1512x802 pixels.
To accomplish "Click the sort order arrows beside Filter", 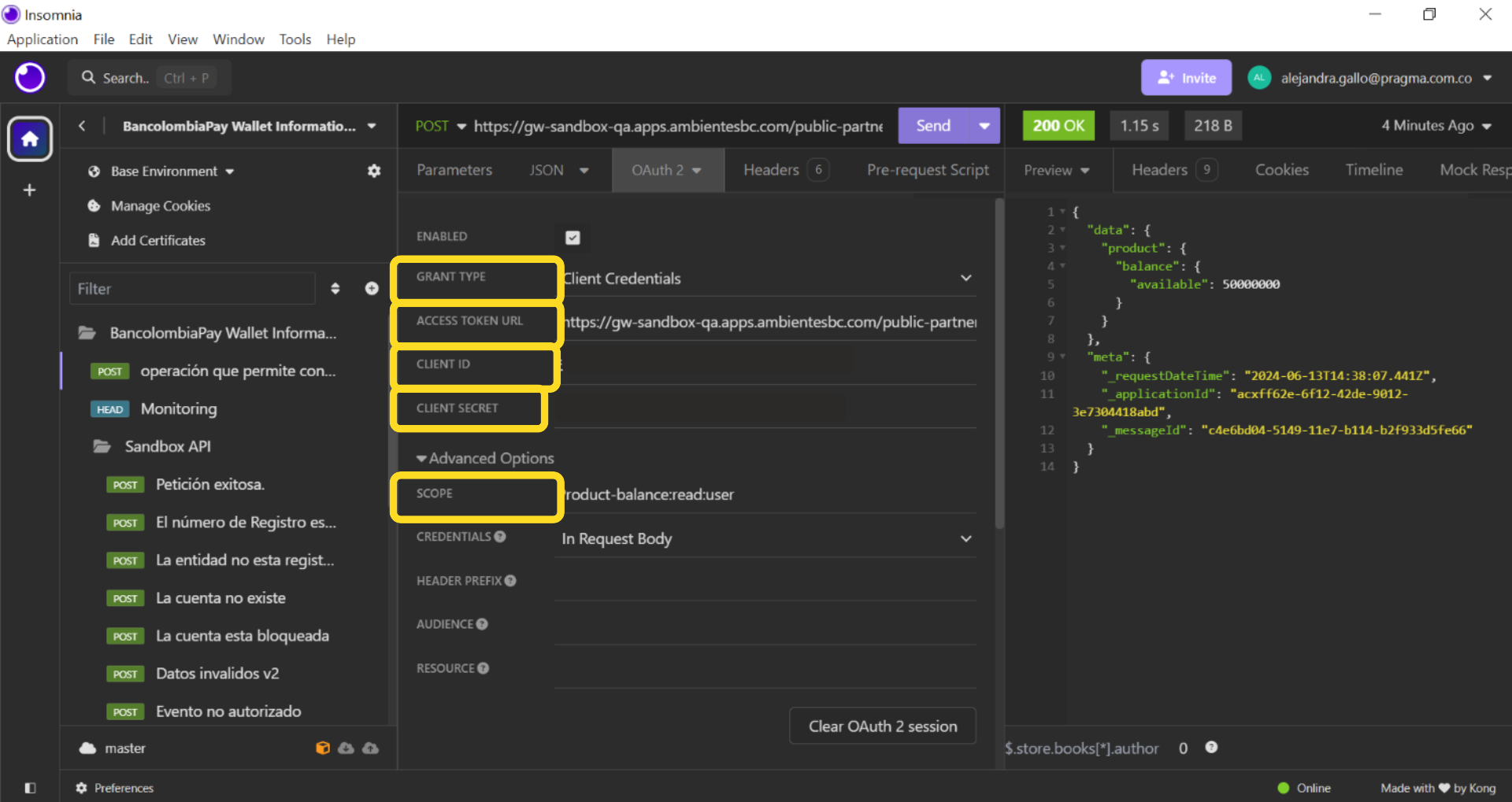I will 335,289.
